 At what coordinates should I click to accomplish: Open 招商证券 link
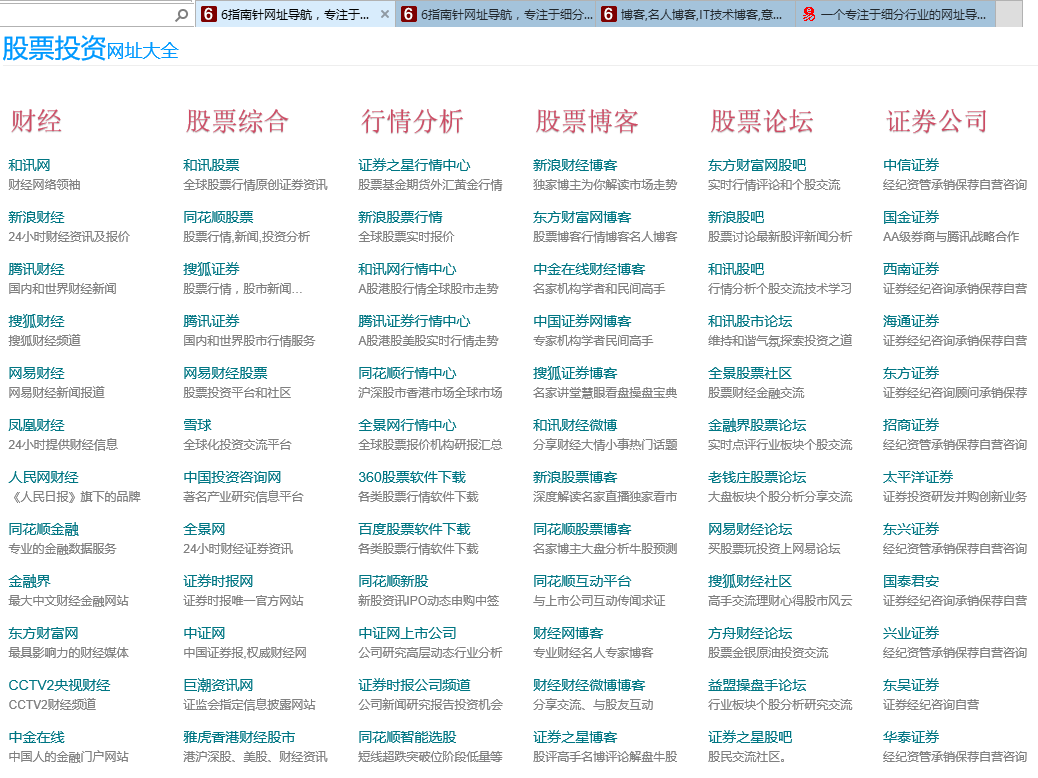[x=911, y=425]
